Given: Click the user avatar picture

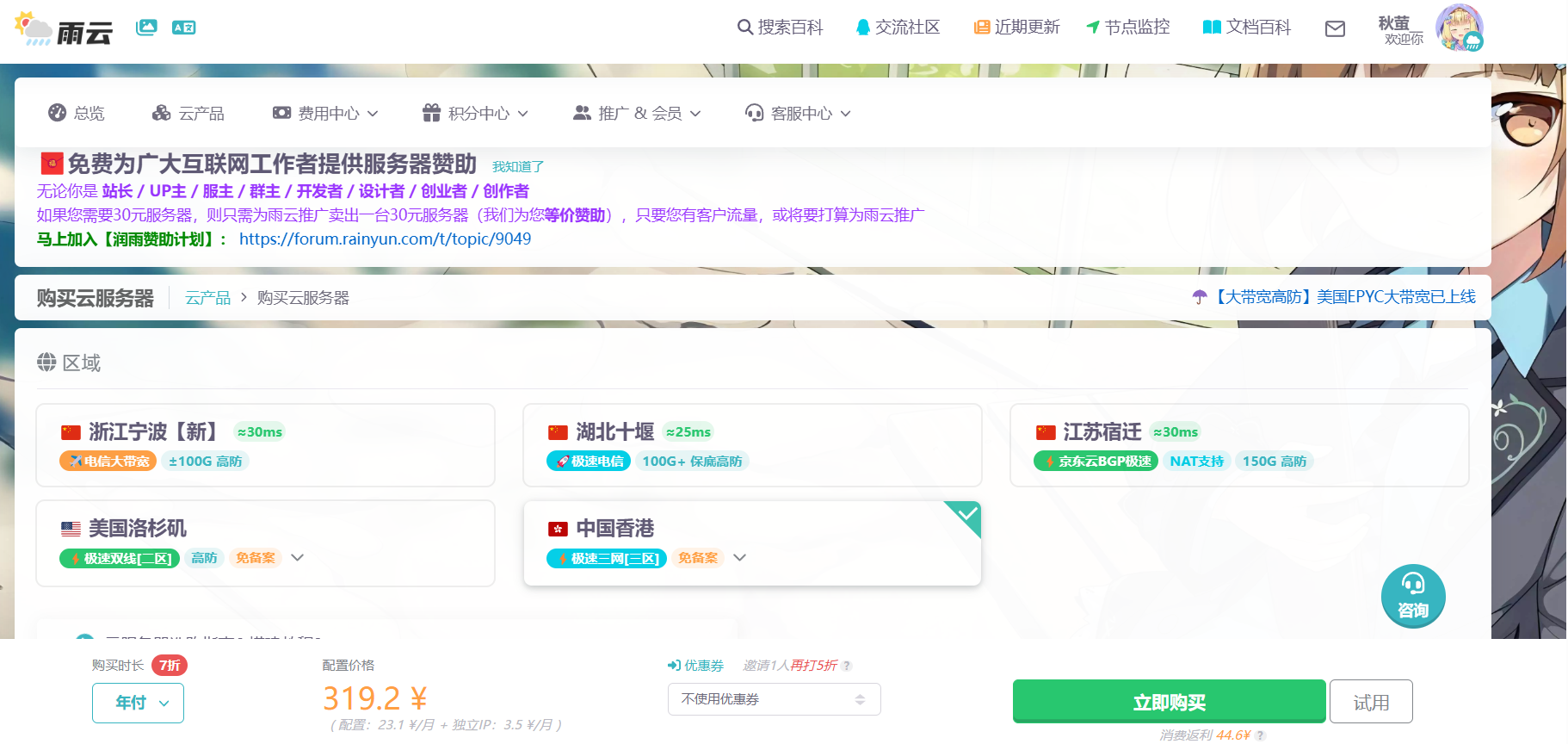Looking at the screenshot, I should click(1459, 28).
